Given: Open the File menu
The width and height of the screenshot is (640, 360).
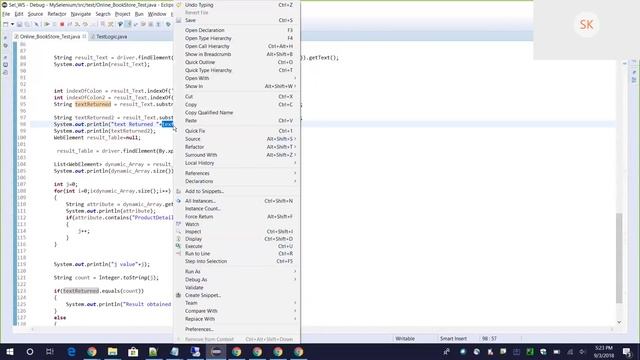Looking at the screenshot, I should pyautogui.click(x=6, y=14).
